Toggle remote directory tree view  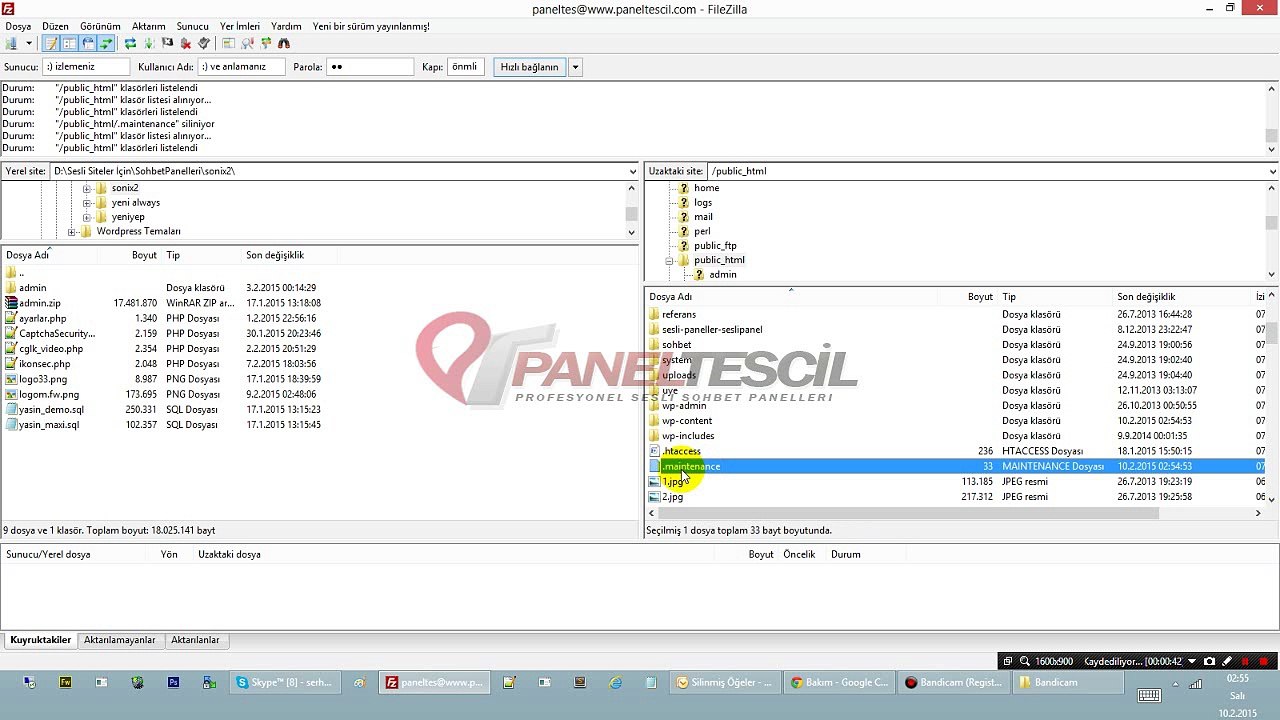click(x=88, y=43)
